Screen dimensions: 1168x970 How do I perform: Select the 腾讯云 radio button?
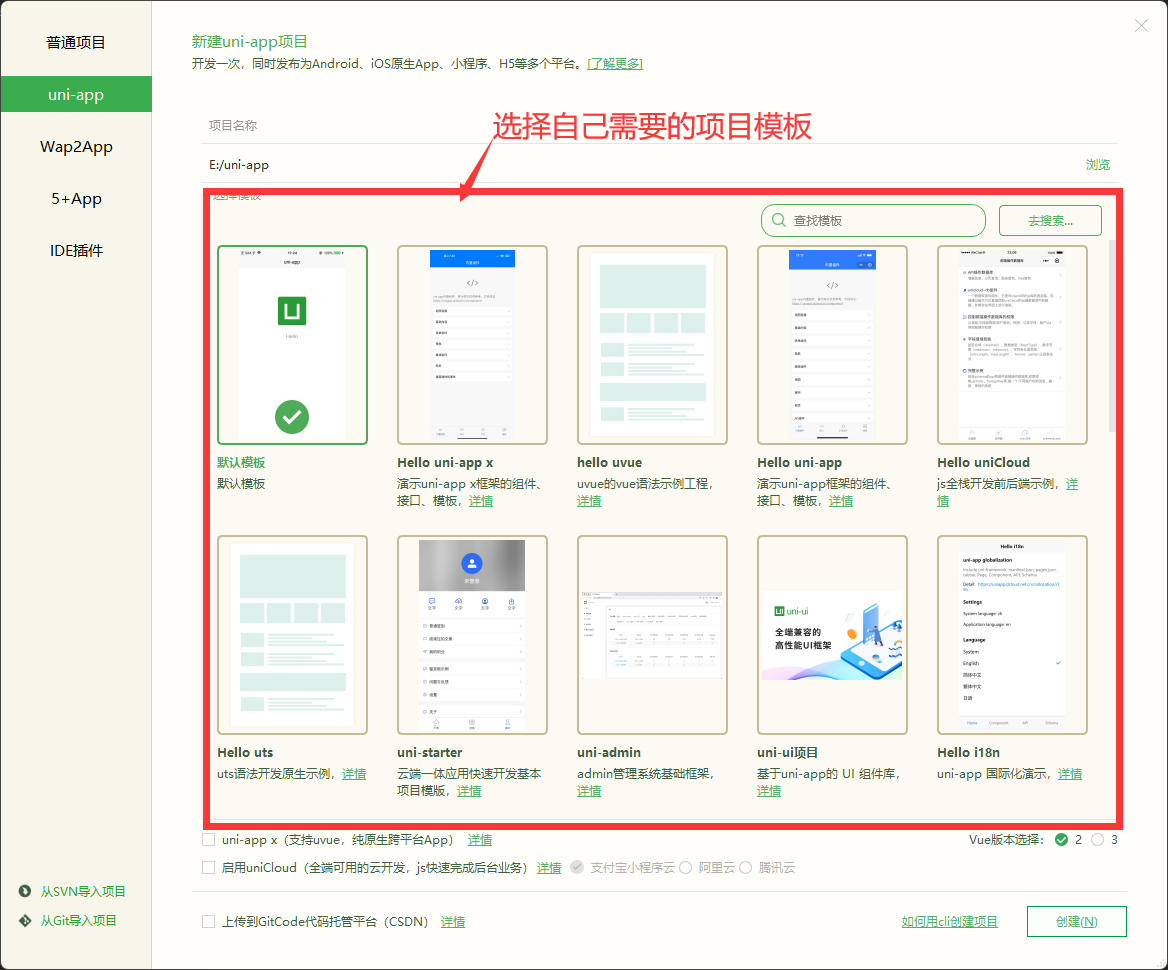(744, 867)
